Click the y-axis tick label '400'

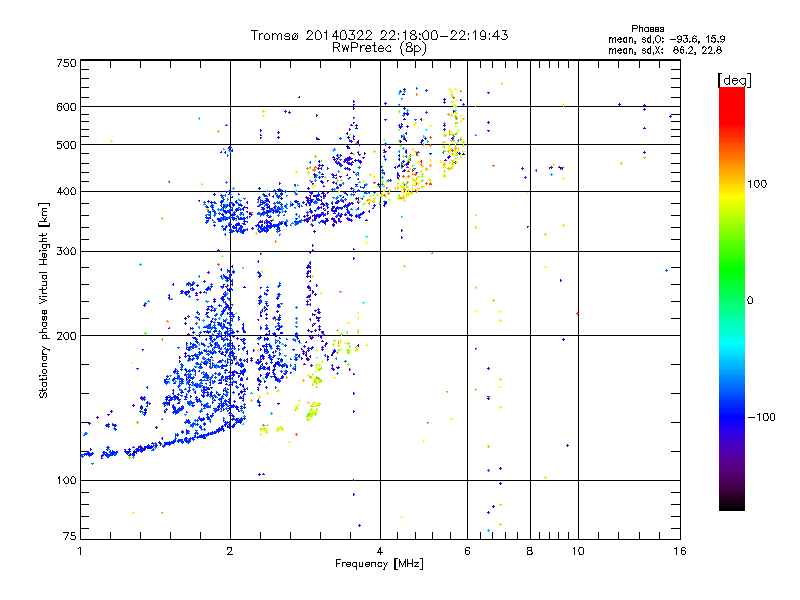point(66,192)
